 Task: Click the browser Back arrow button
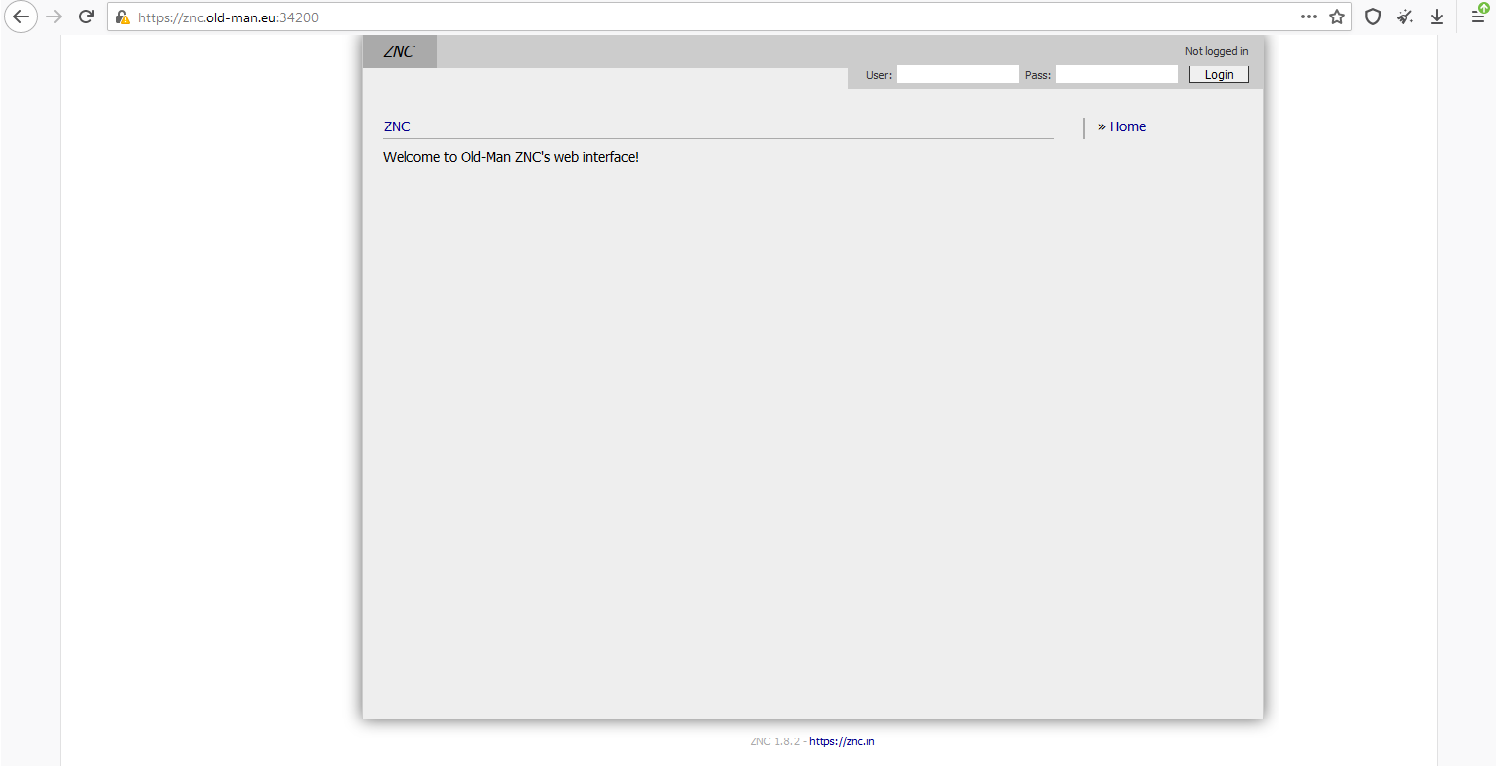21,17
